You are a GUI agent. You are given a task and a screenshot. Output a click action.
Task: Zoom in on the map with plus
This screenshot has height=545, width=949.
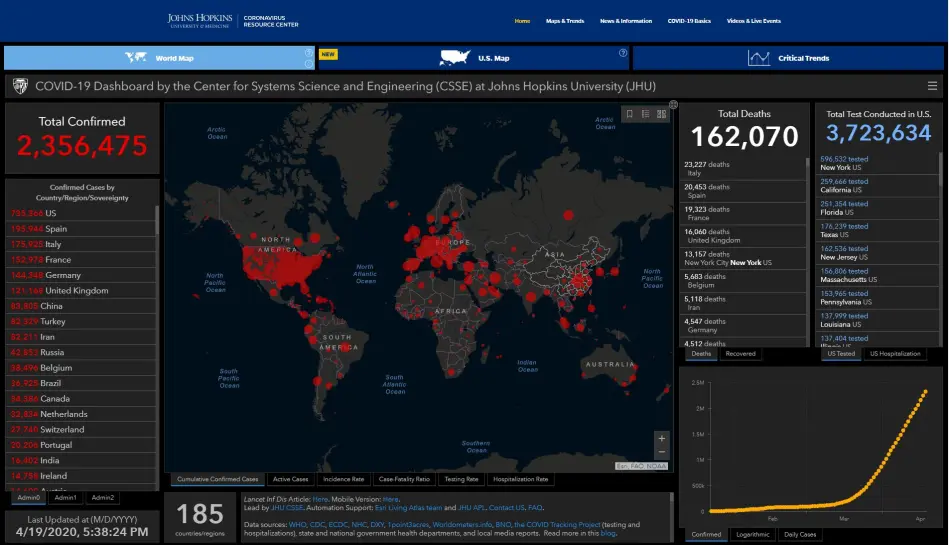pos(662,438)
